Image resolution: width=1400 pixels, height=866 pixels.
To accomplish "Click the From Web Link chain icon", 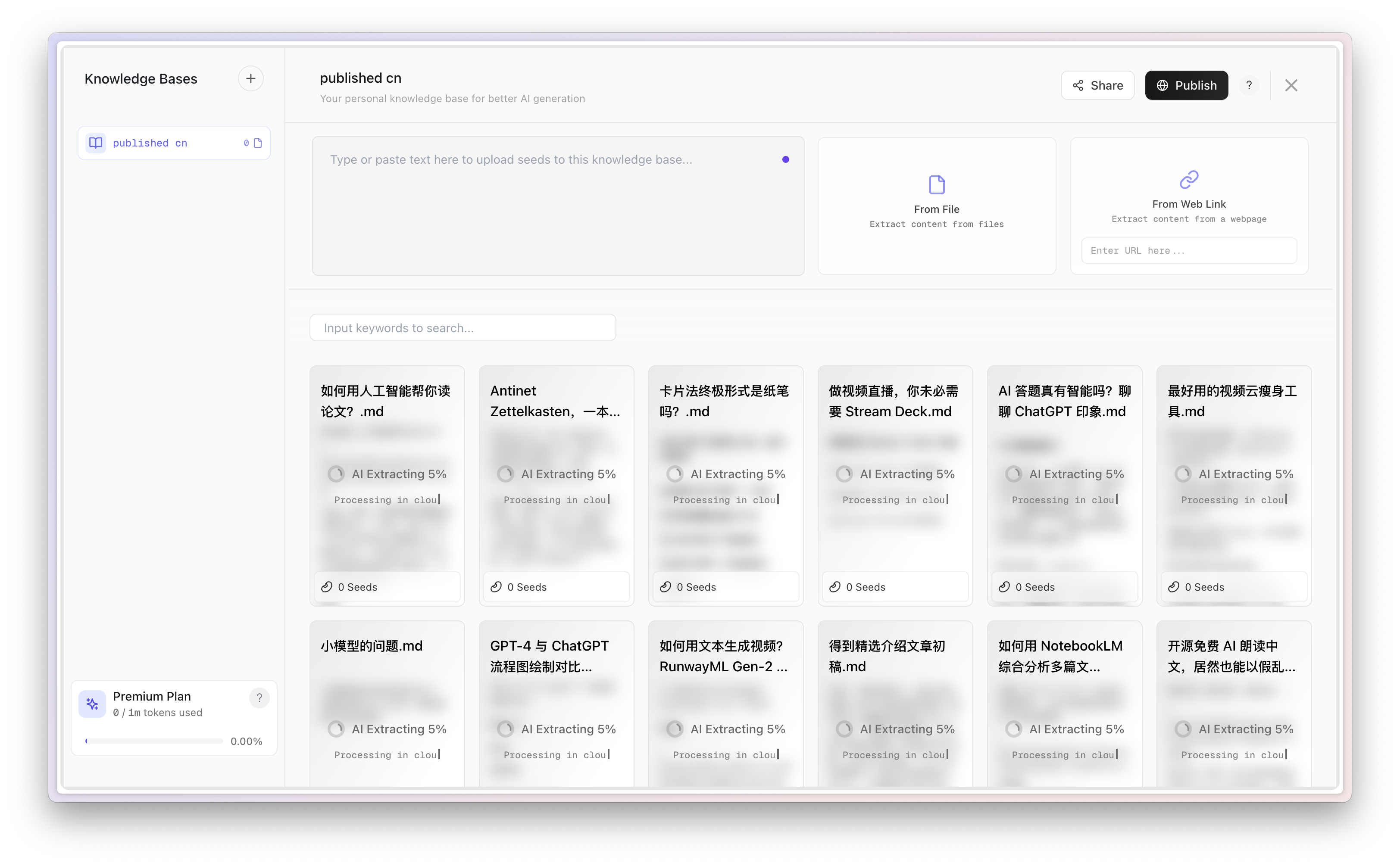I will coord(1189,179).
